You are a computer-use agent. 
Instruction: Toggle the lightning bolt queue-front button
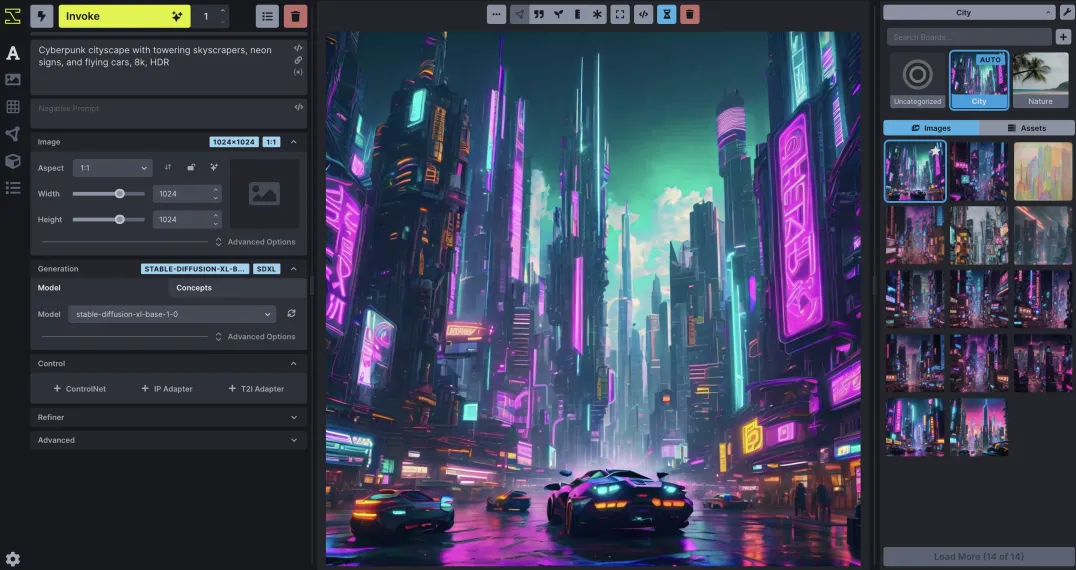[x=42, y=16]
